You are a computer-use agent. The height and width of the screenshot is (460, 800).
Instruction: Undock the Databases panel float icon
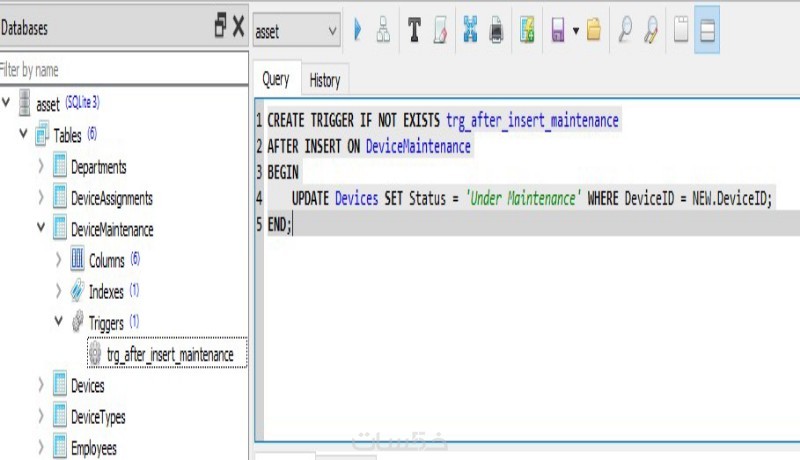pyautogui.click(x=220, y=25)
